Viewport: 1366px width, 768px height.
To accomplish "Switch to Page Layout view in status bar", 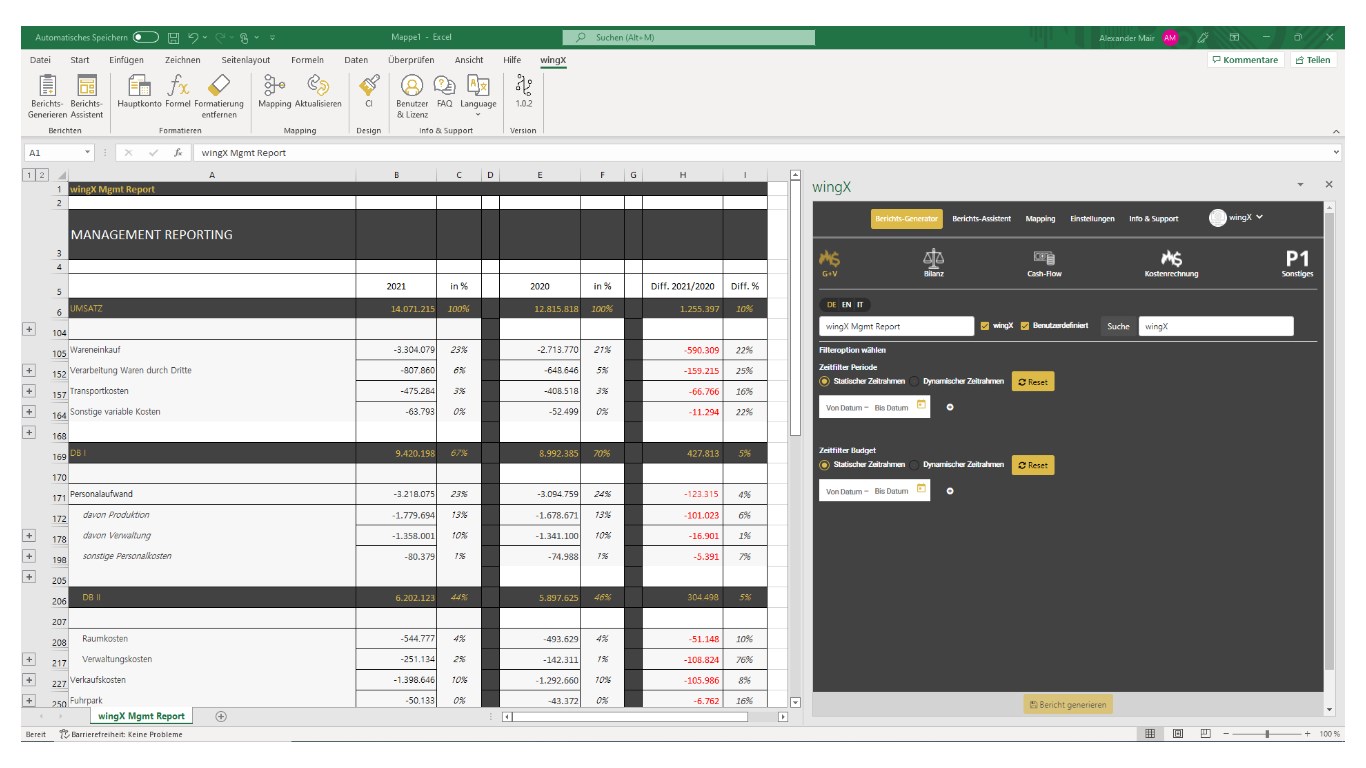I will [x=1178, y=734].
